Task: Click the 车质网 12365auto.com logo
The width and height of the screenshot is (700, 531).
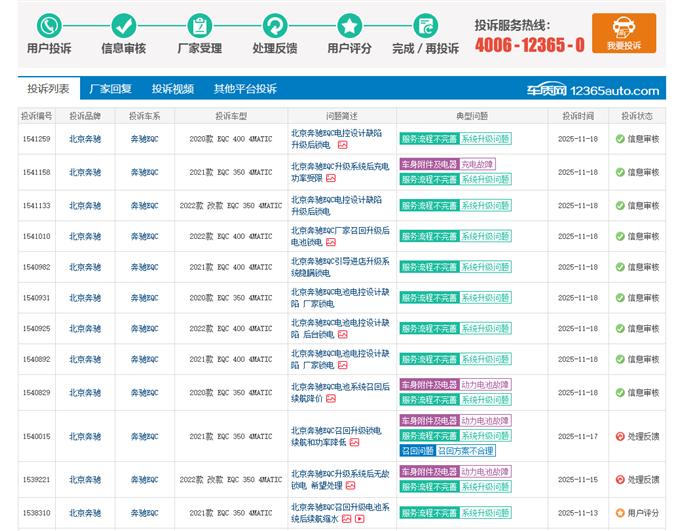Action: [593, 90]
